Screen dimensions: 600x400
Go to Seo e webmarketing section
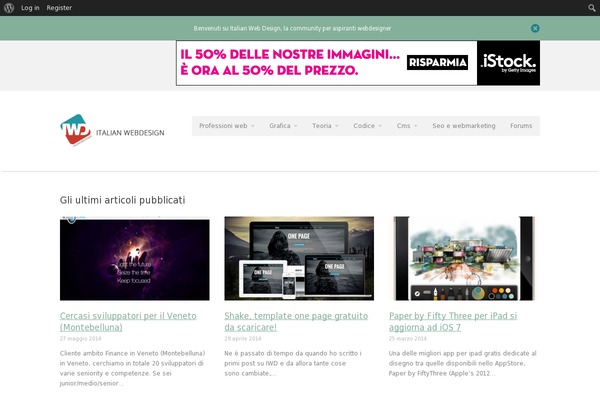463,126
